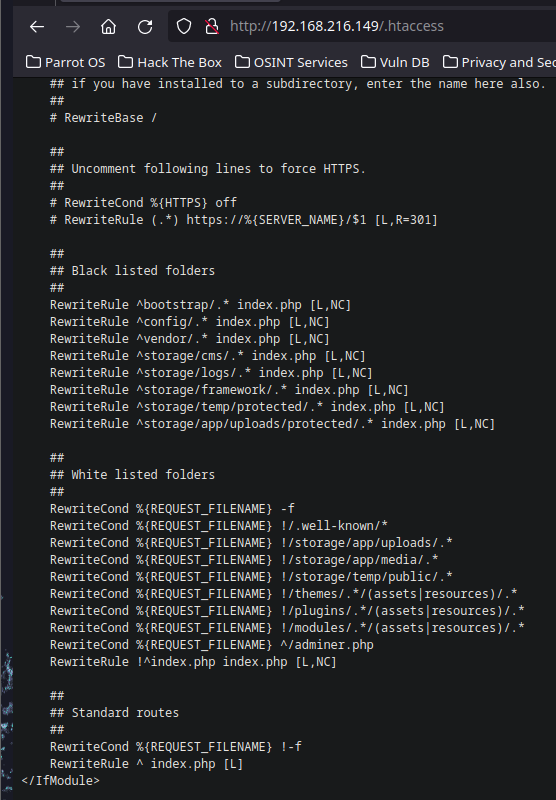The width and height of the screenshot is (556, 800).
Task: Go back to the previous page
Action: [x=37, y=27]
